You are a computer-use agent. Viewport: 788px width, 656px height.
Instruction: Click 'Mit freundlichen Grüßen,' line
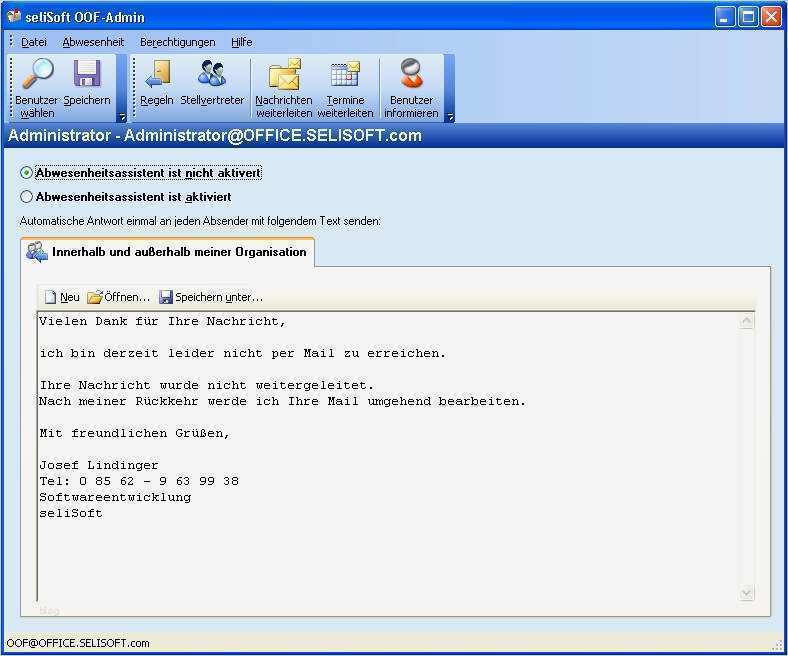[135, 433]
